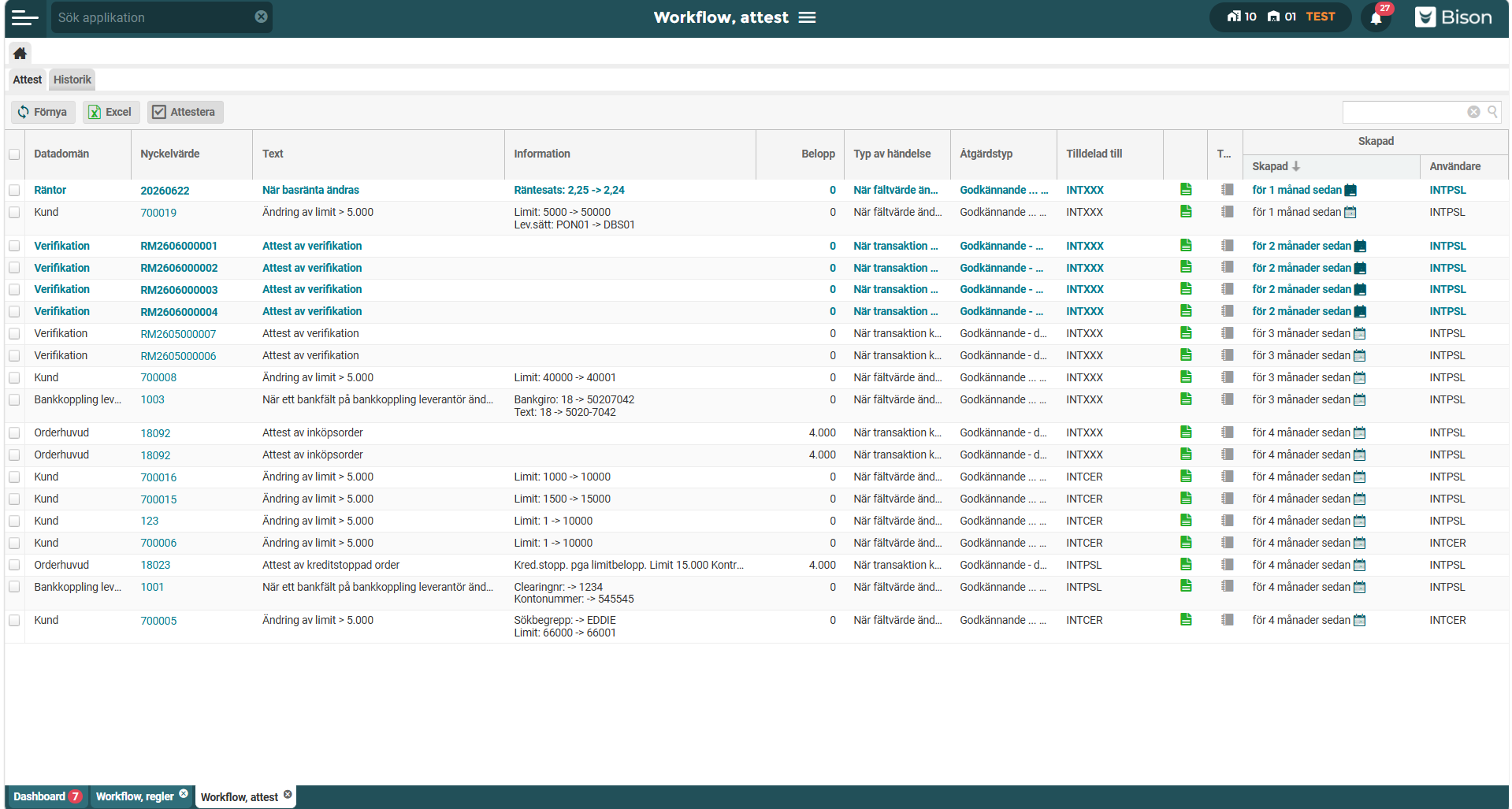Click the TEST environment label
1512x809 pixels.
1321,17
